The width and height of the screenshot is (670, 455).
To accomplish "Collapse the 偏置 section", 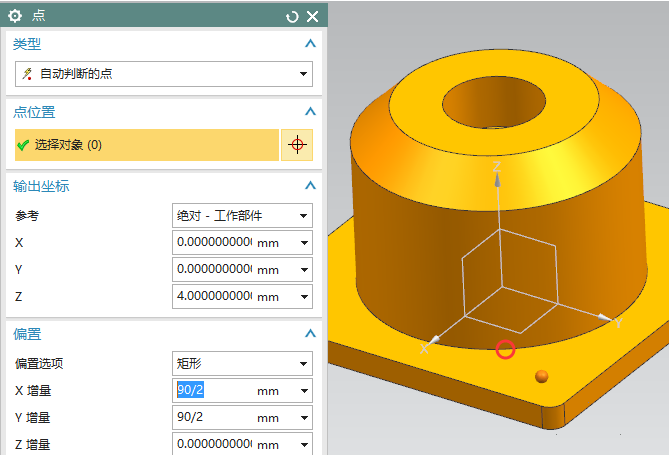I will [310, 334].
